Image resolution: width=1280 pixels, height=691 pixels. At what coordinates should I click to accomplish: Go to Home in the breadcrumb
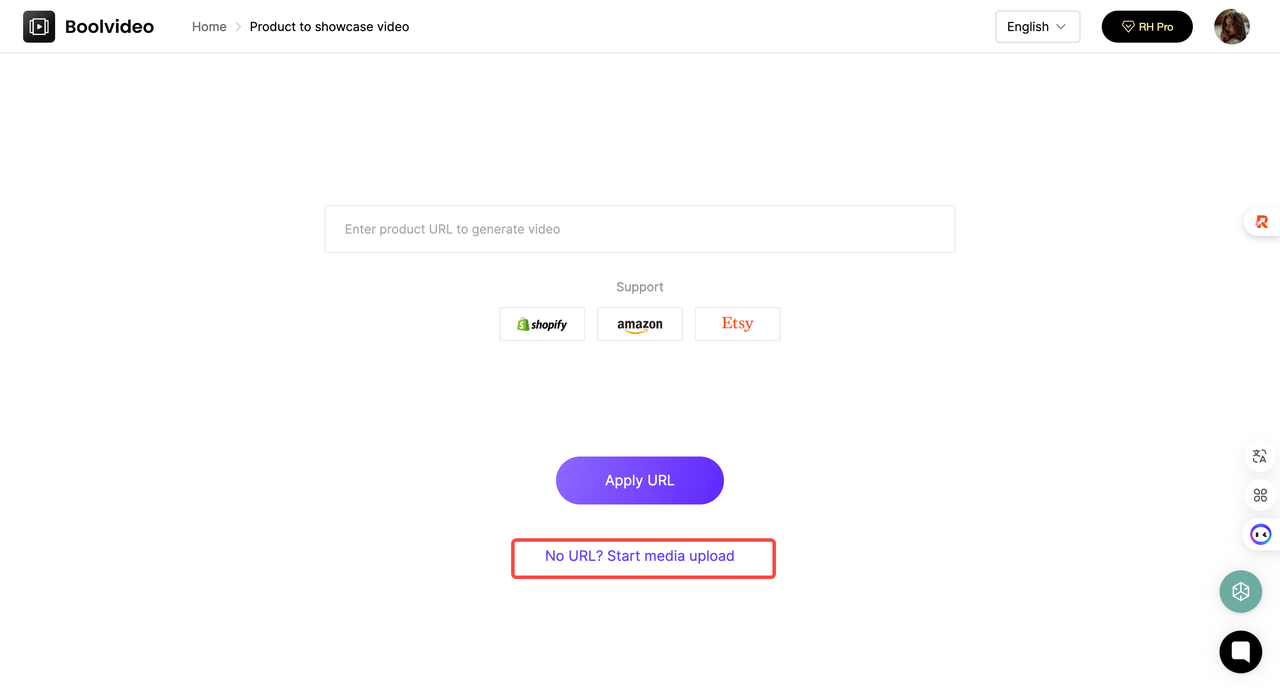(209, 27)
